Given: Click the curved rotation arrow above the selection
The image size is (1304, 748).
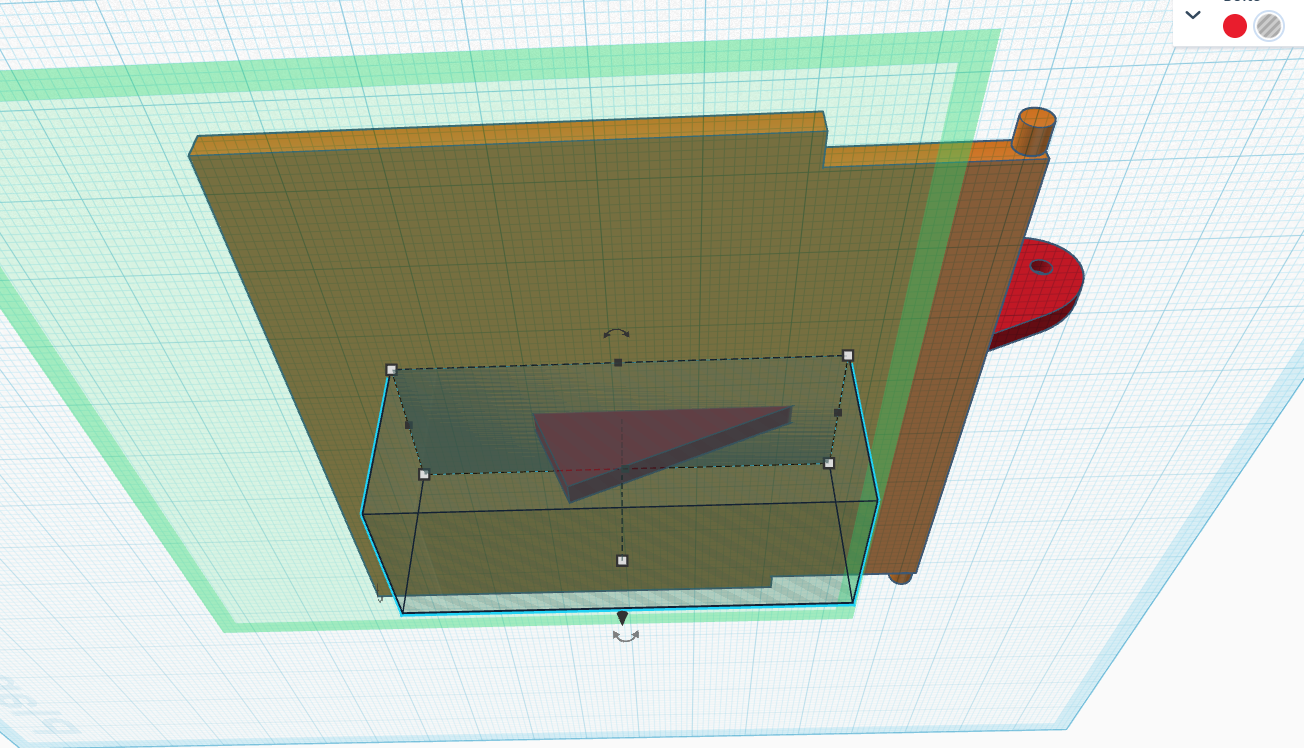Looking at the screenshot, I should click(617, 334).
